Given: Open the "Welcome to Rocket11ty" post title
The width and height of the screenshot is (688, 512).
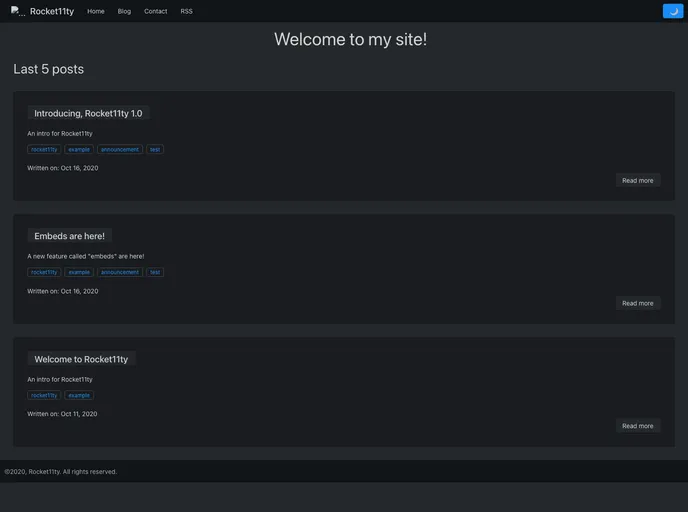Looking at the screenshot, I should point(81,359).
